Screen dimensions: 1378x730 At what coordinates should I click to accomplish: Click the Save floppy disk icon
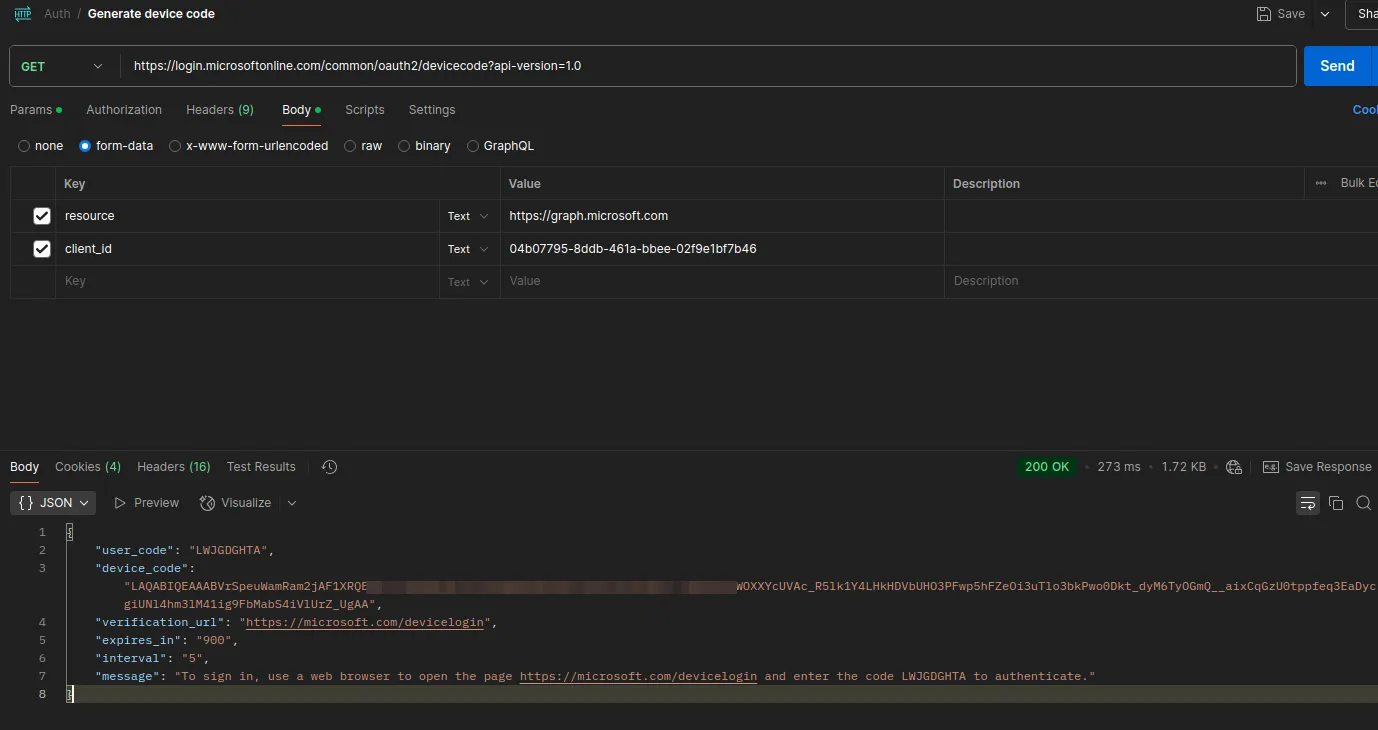point(1264,14)
